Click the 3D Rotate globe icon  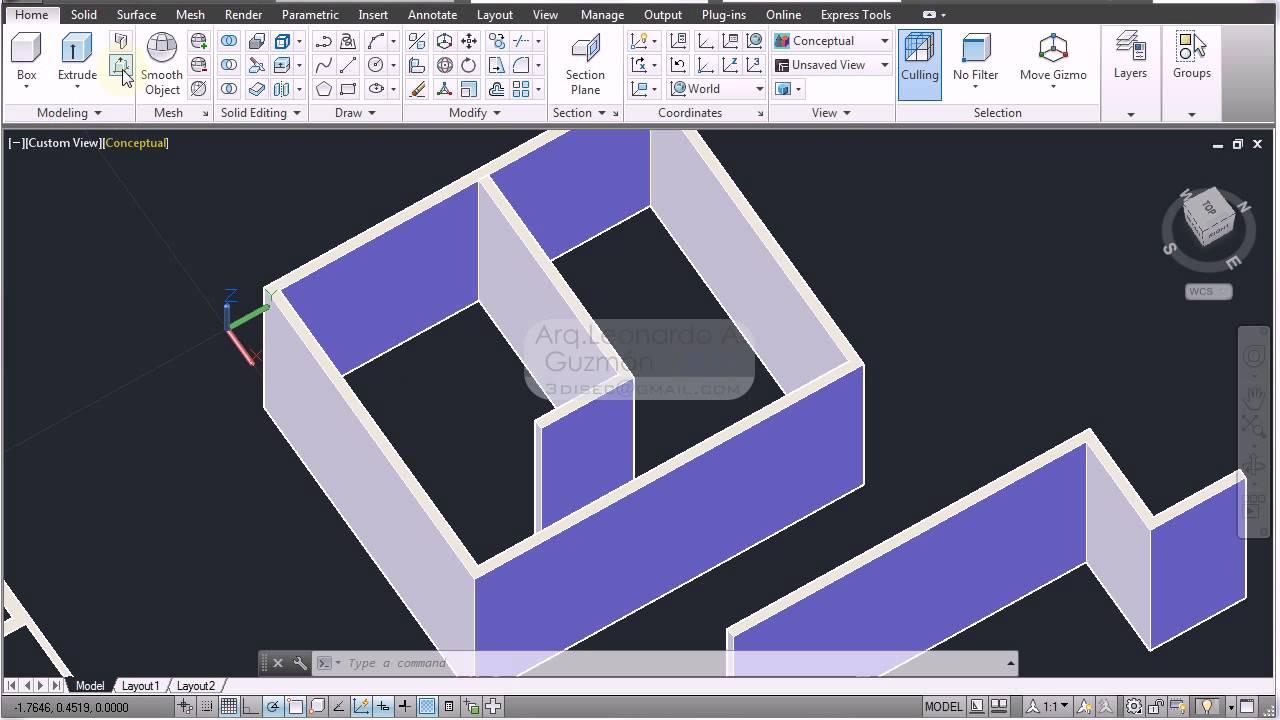(x=444, y=65)
